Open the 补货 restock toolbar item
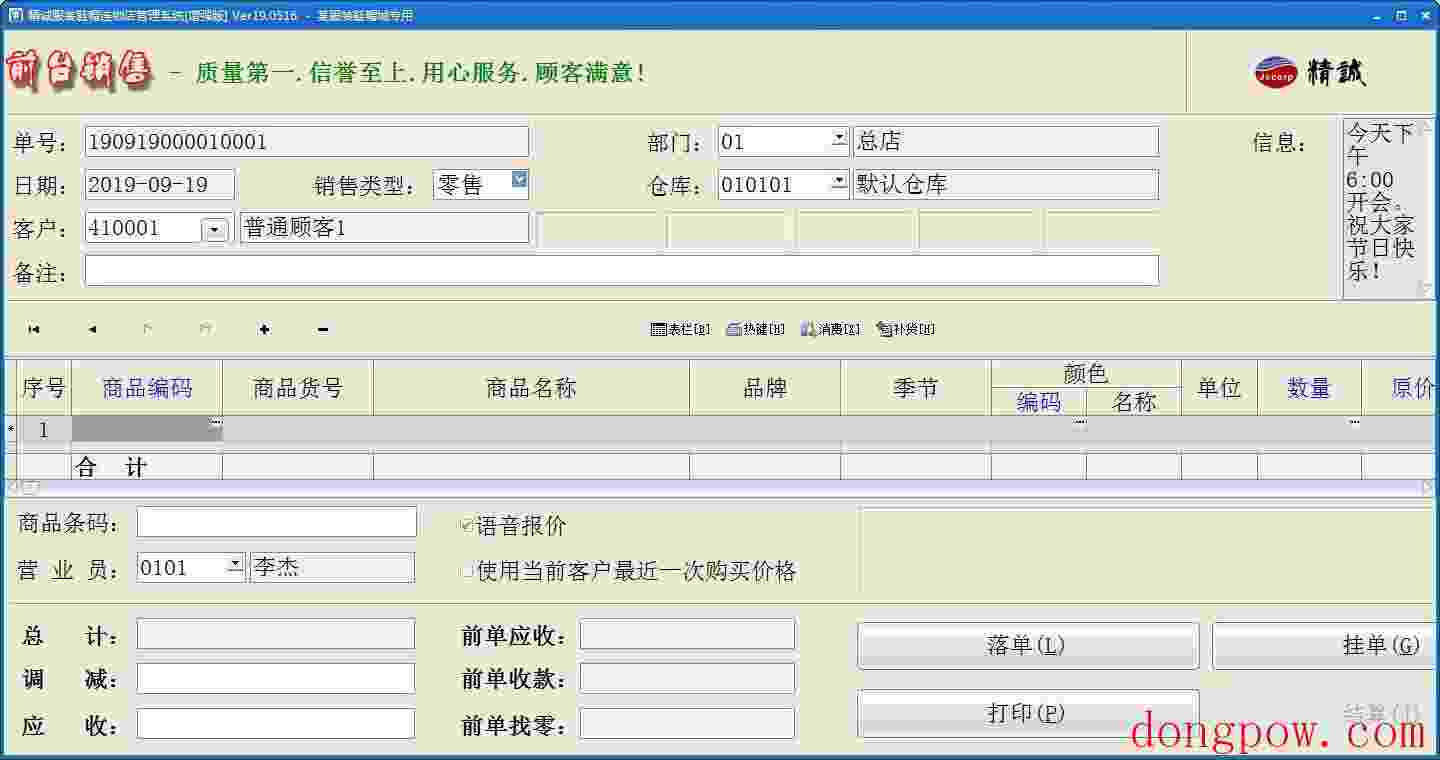This screenshot has width=1440, height=760. click(905, 329)
